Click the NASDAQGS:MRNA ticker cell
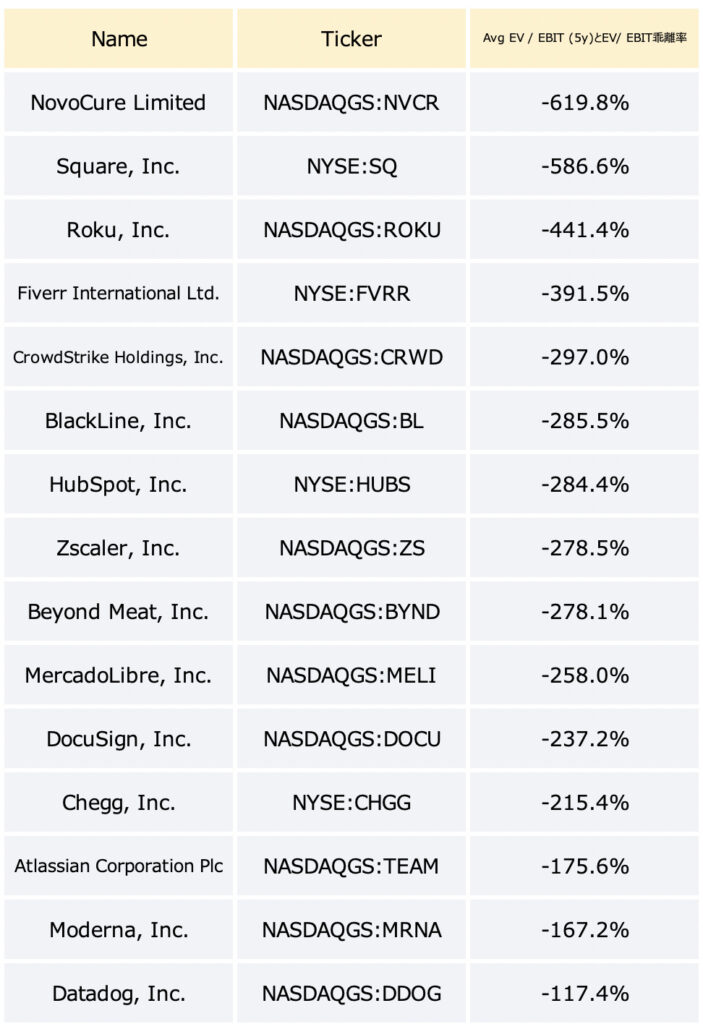The image size is (703, 1024). coord(352,930)
